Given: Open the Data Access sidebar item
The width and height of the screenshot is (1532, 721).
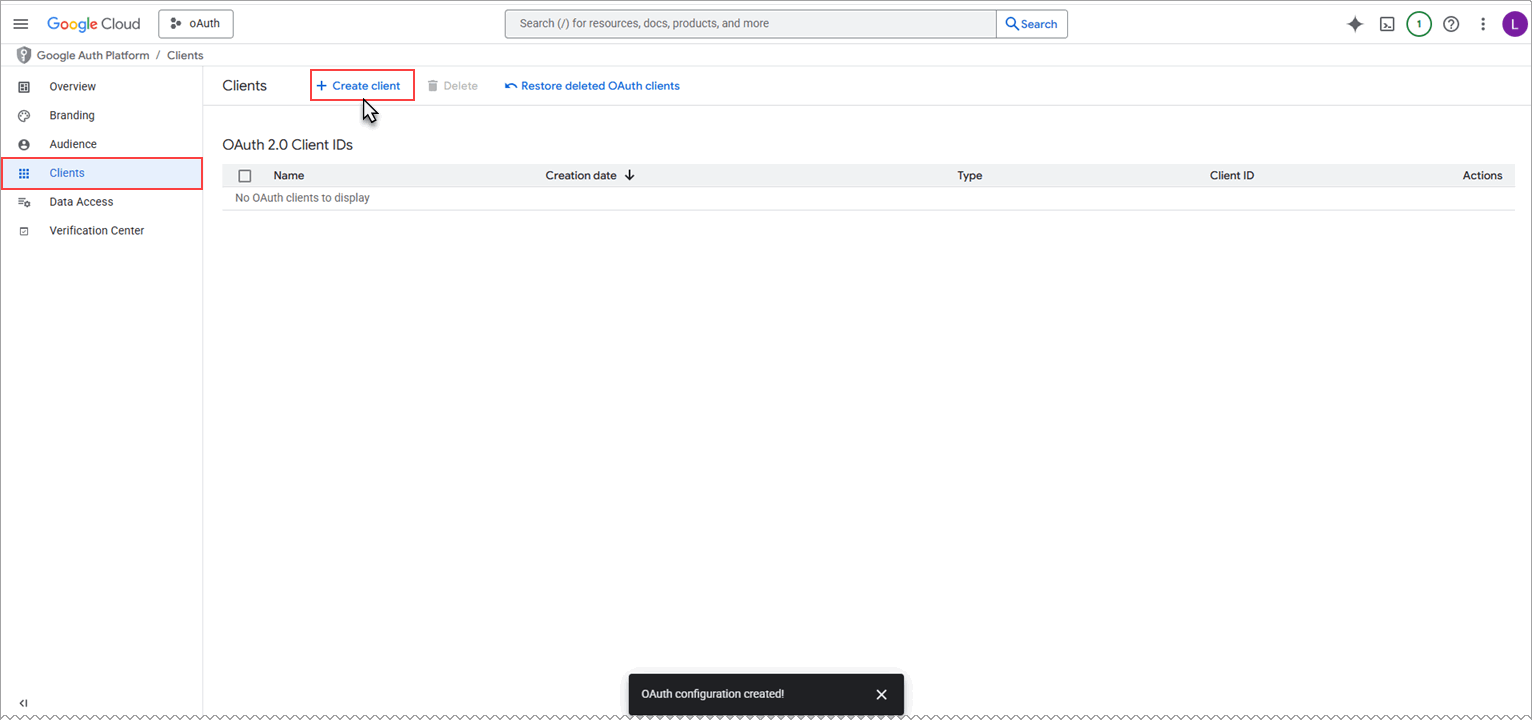Looking at the screenshot, I should tap(101, 202).
